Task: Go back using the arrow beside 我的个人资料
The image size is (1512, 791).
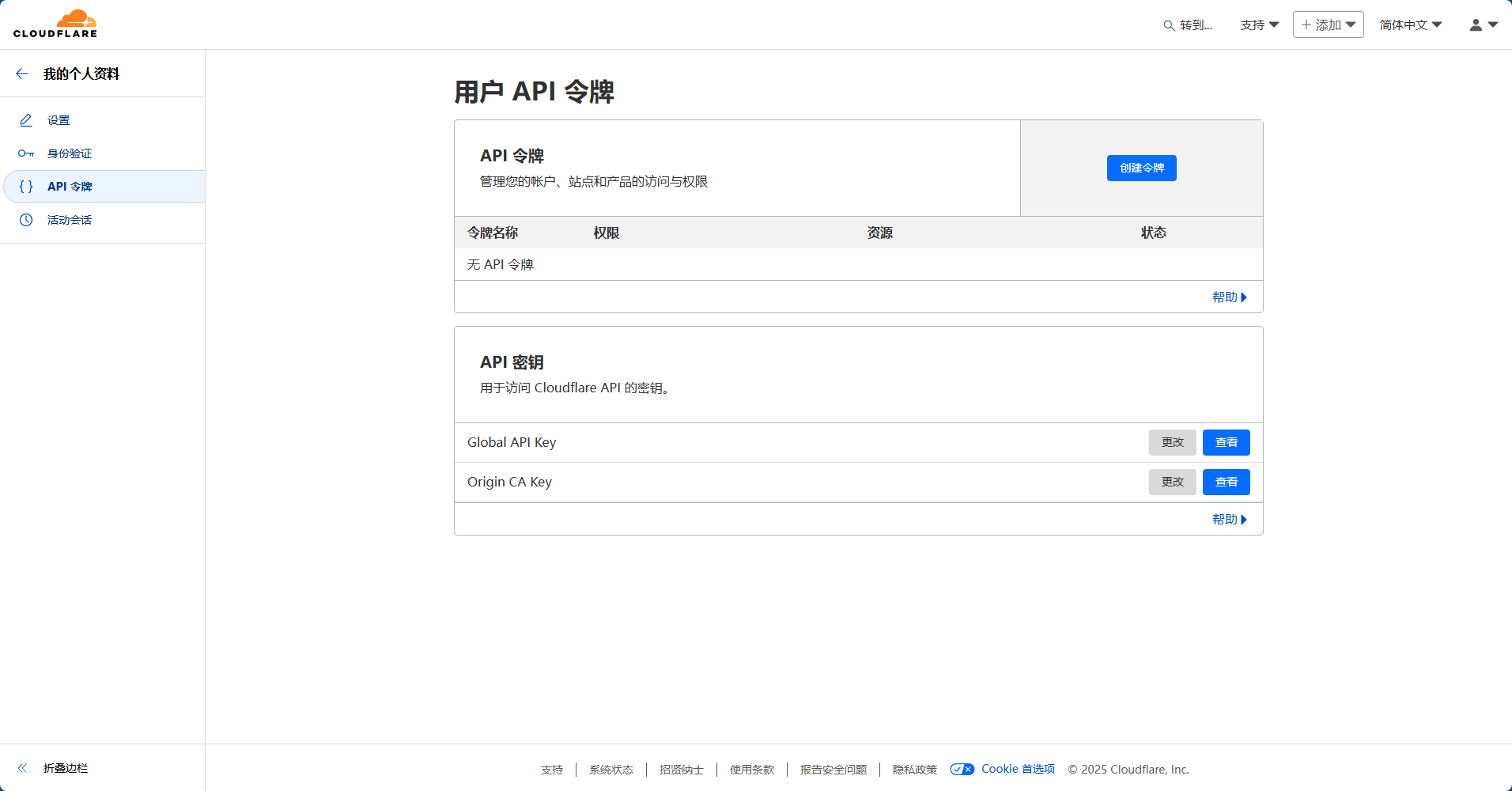Action: pyautogui.click(x=22, y=74)
